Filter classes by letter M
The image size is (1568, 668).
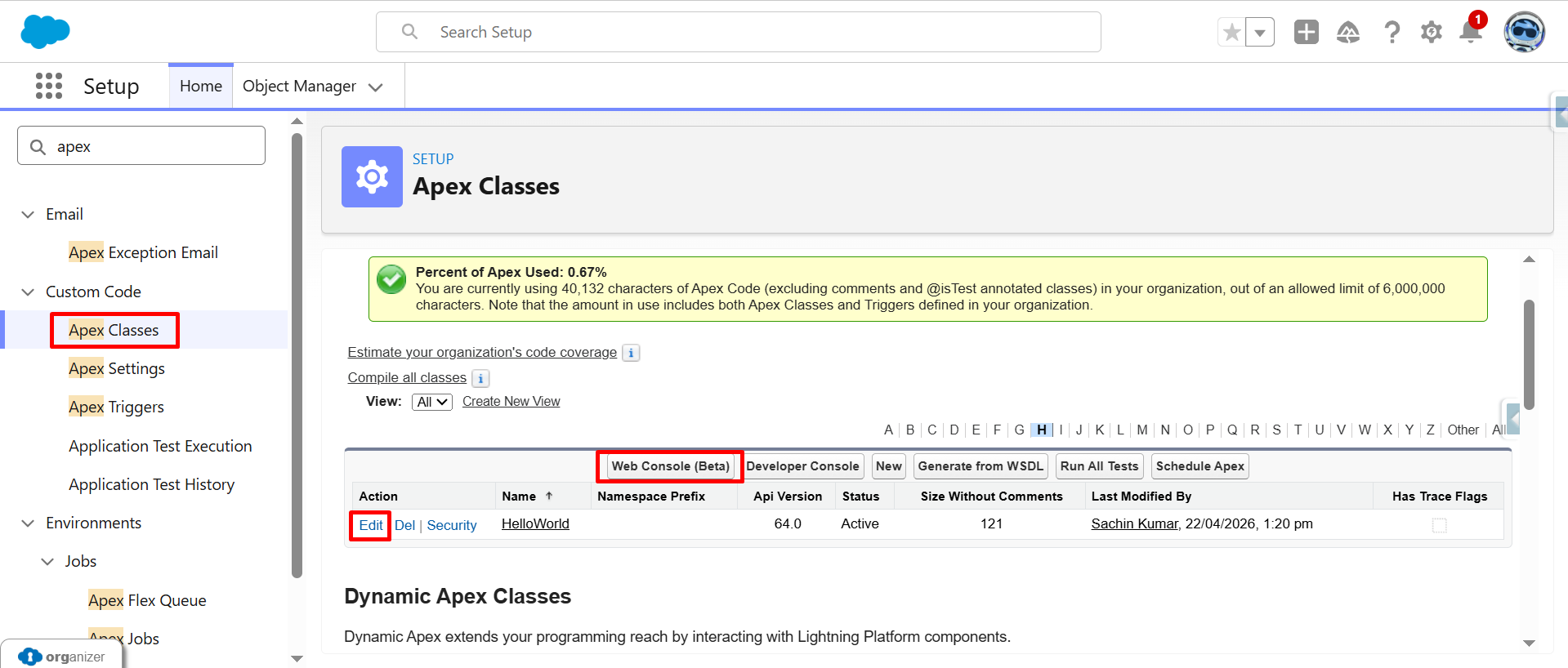tap(1141, 430)
